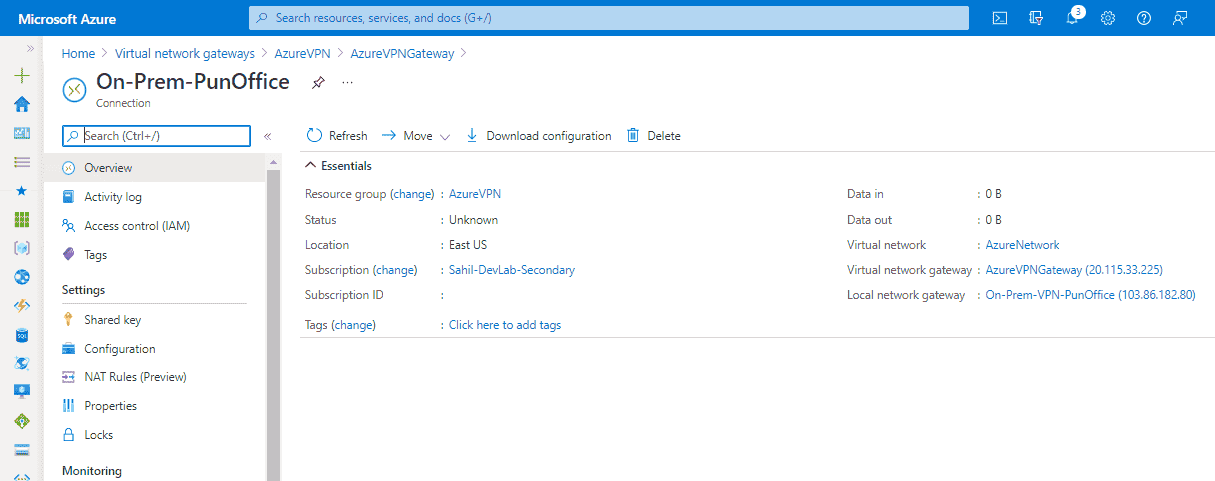Viewport: 1215px width, 481px height.
Task: Click change link next to Resource group
Action: [x=412, y=194]
